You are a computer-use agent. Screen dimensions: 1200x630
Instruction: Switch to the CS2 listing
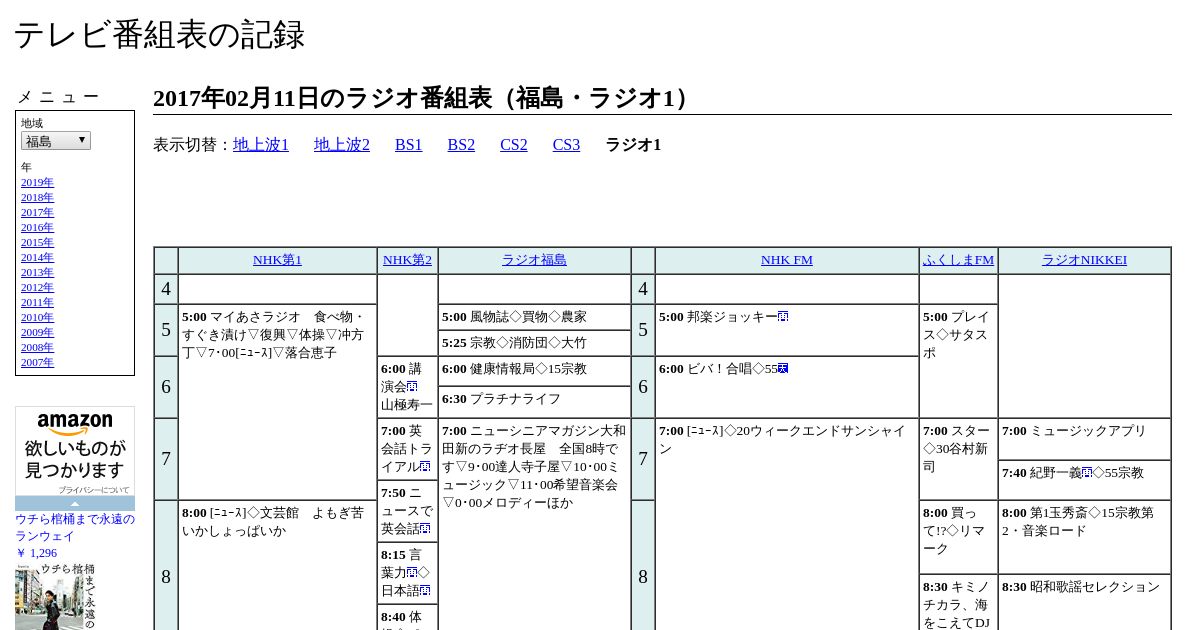tap(514, 145)
